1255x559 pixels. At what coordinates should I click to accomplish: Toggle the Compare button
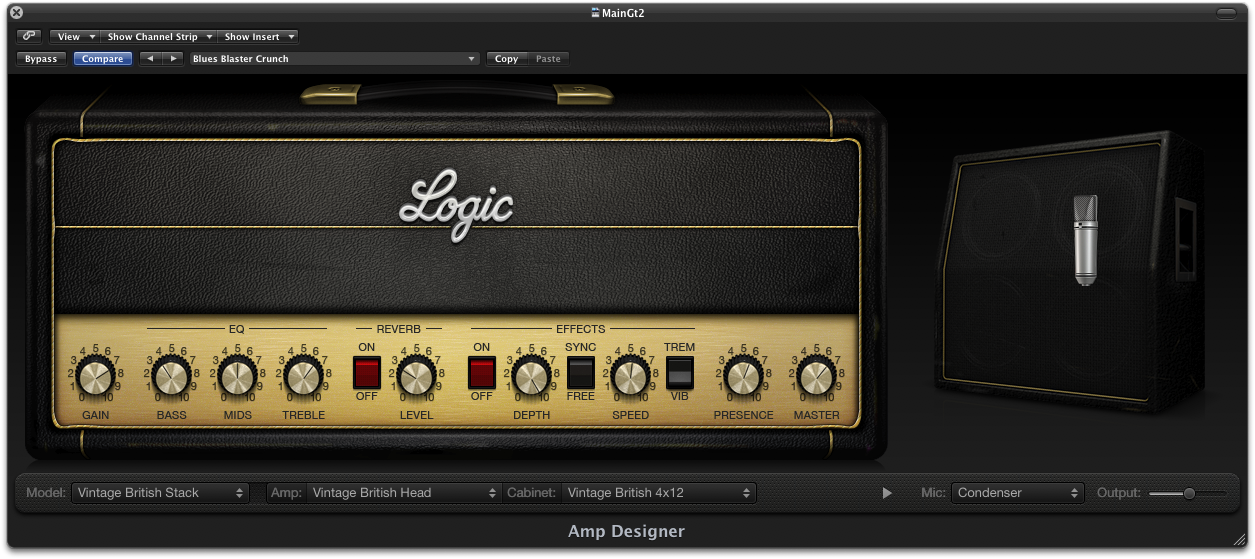tap(102, 59)
